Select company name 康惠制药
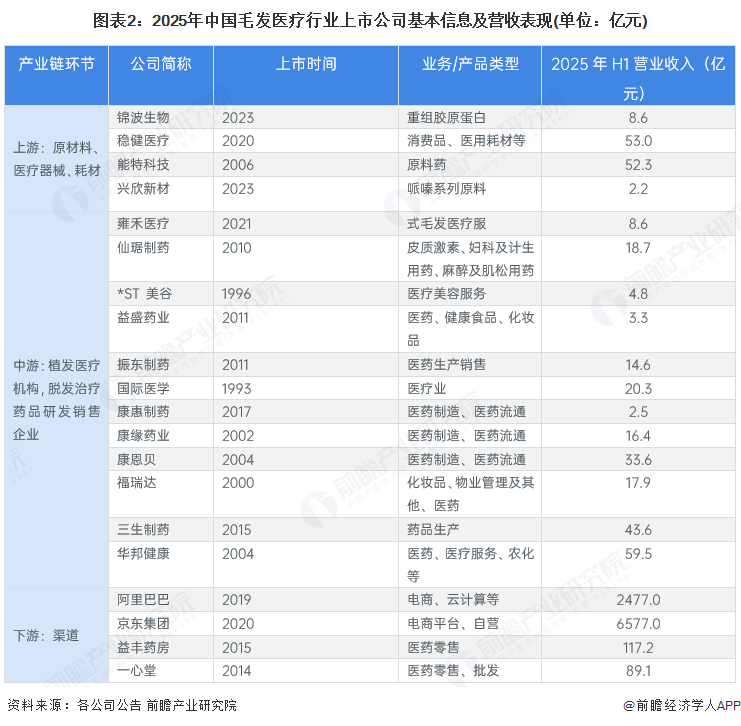Image resolution: width=741 pixels, height=726 pixels. 143,412
